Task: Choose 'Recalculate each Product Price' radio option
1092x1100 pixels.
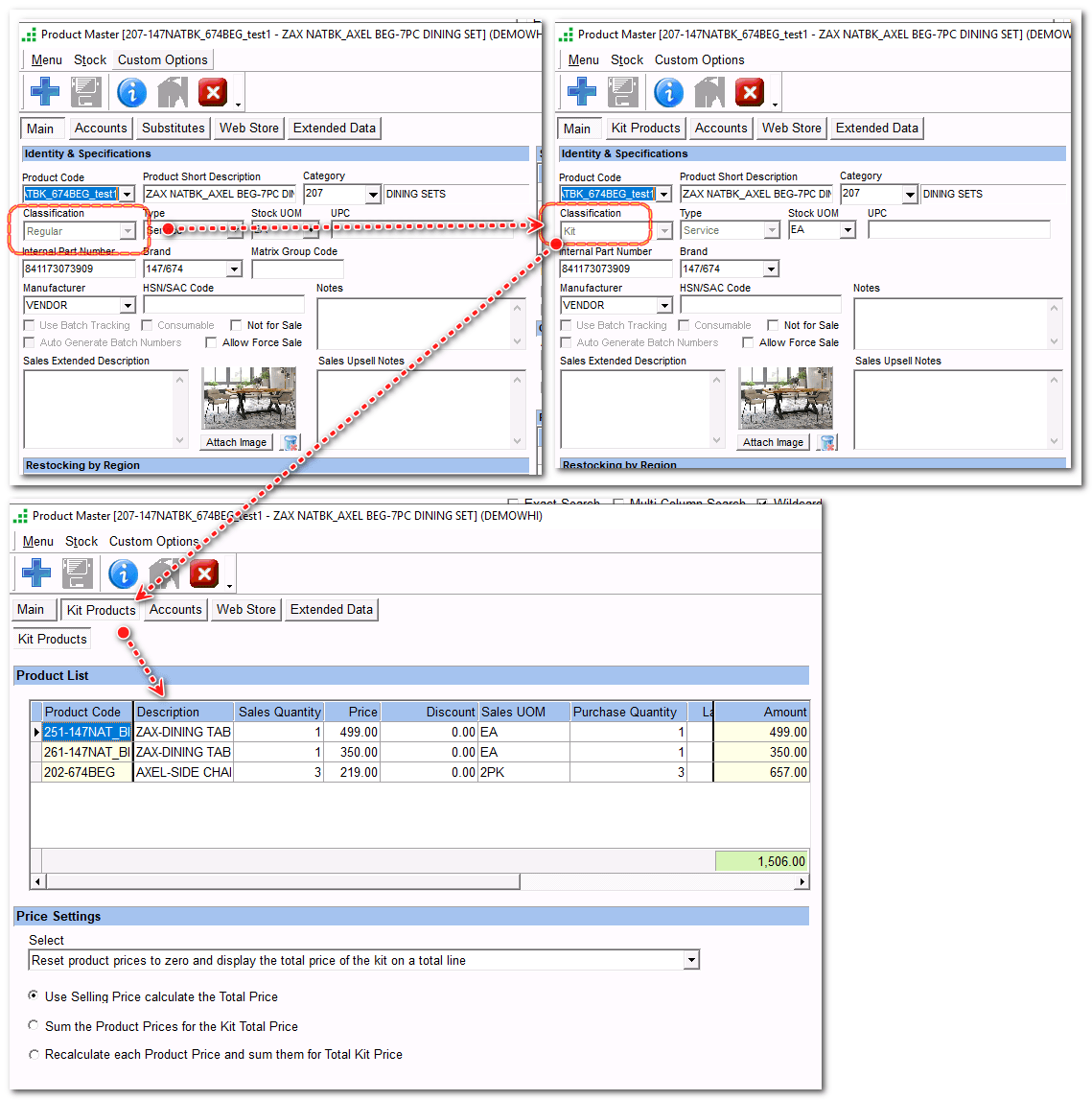Action: (35, 1054)
